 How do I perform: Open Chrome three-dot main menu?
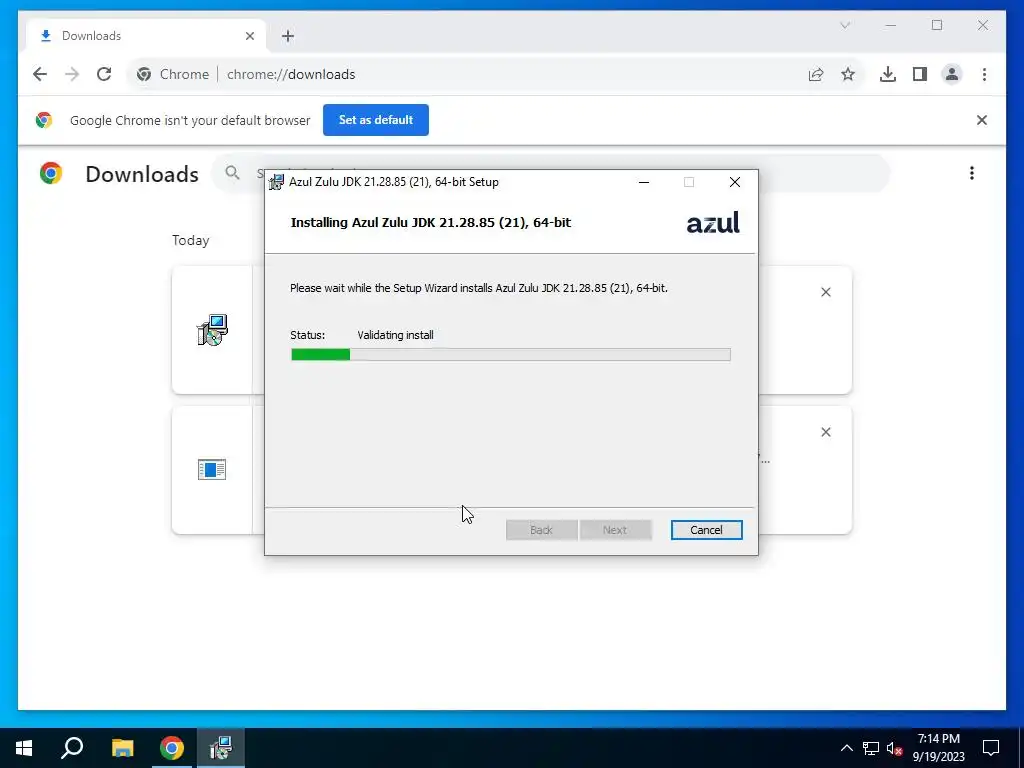click(984, 74)
